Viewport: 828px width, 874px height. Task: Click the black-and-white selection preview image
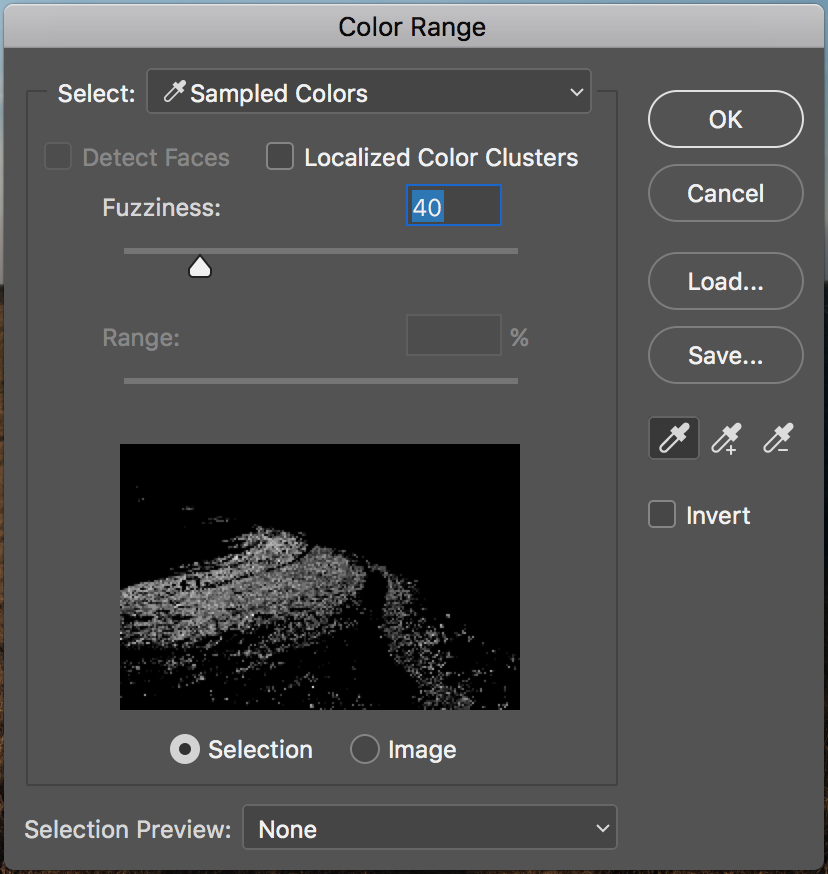(x=320, y=577)
